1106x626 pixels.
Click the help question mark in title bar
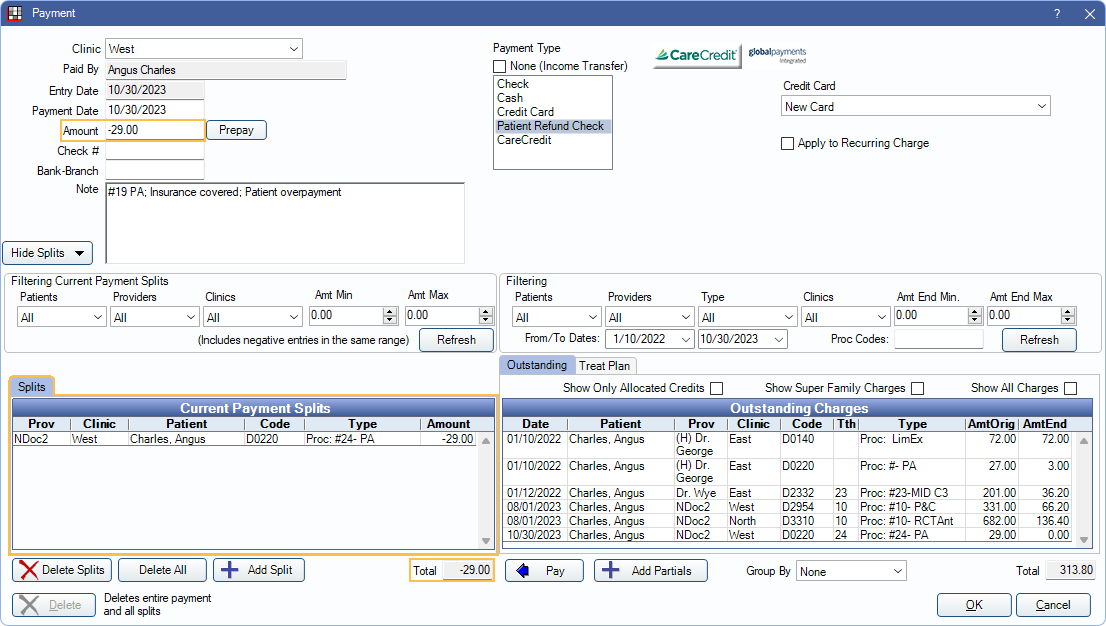[x=1057, y=13]
